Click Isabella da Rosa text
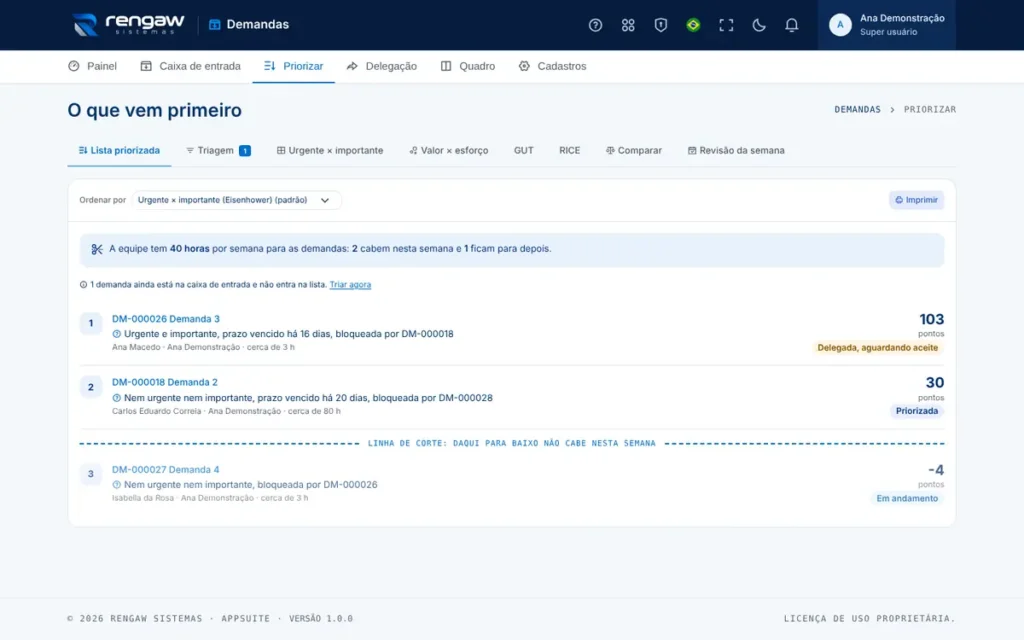This screenshot has height=640, width=1024. (x=142, y=498)
